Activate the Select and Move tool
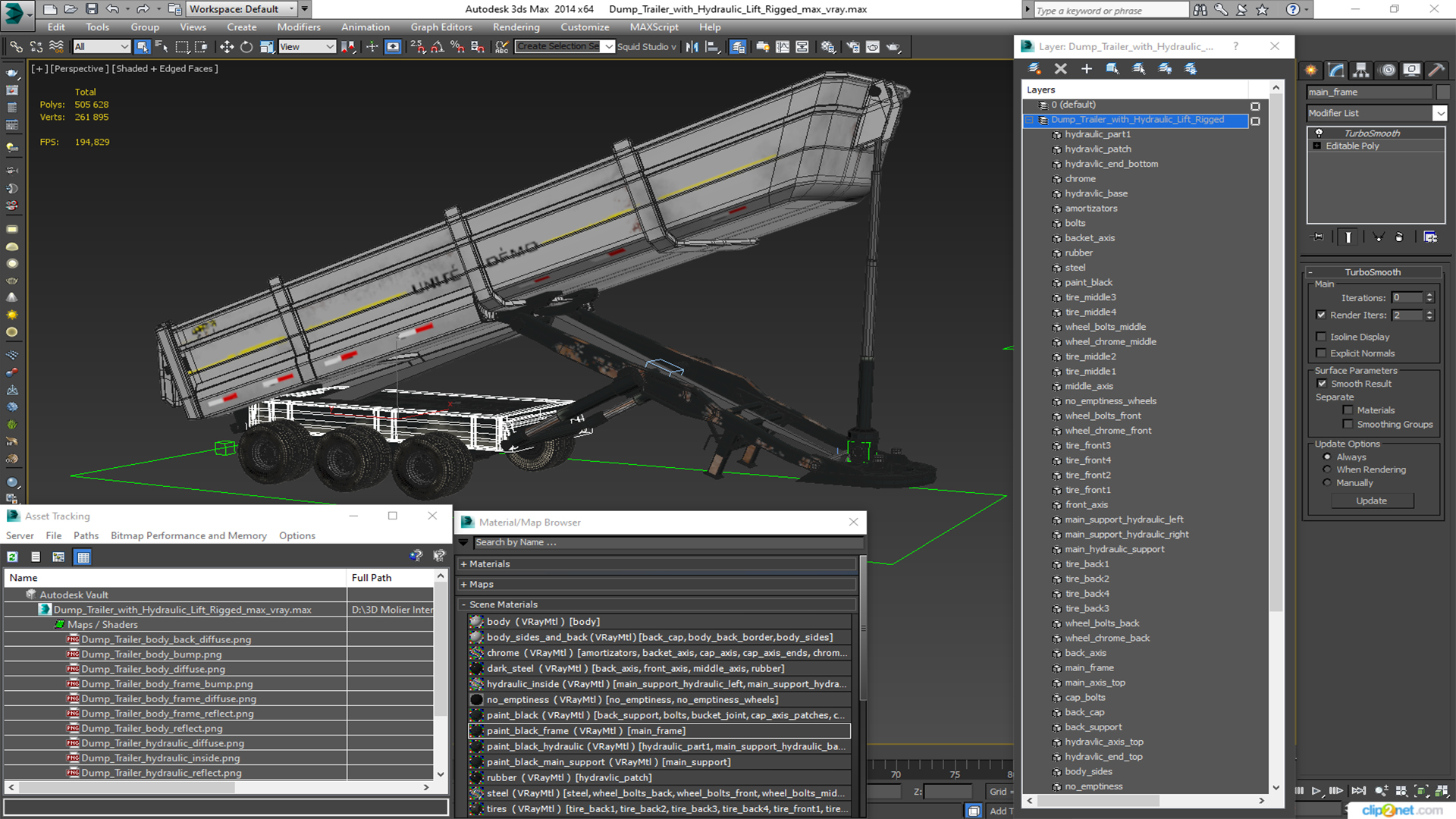 [227, 47]
